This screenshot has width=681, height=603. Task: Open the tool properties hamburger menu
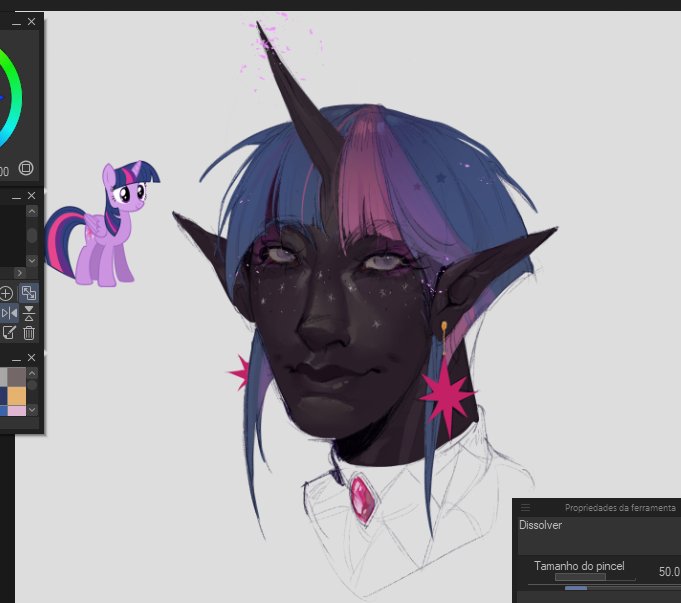(526, 507)
